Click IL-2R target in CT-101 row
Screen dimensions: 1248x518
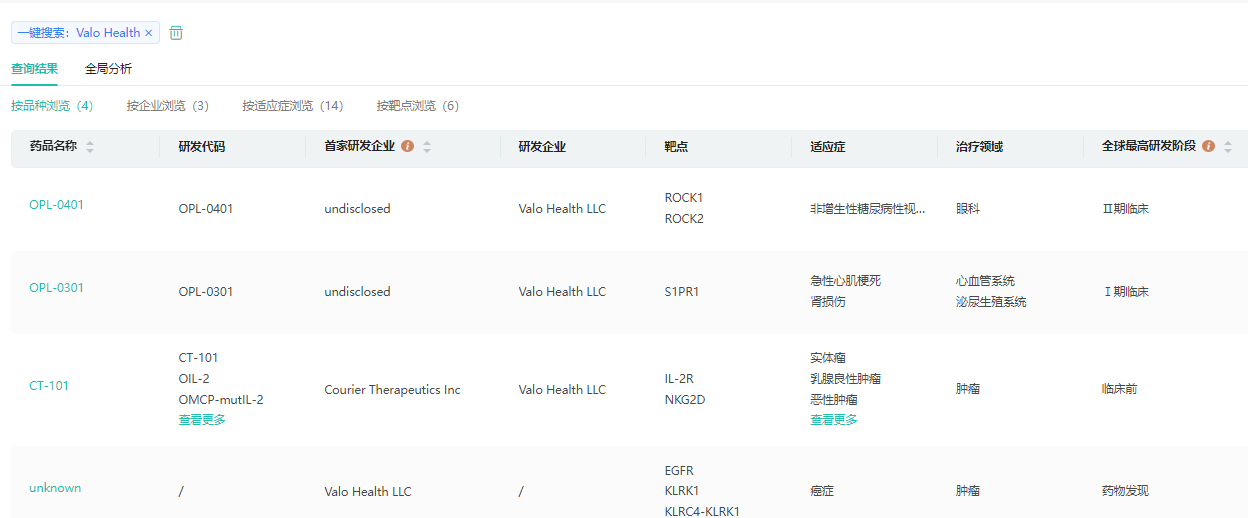click(x=679, y=379)
